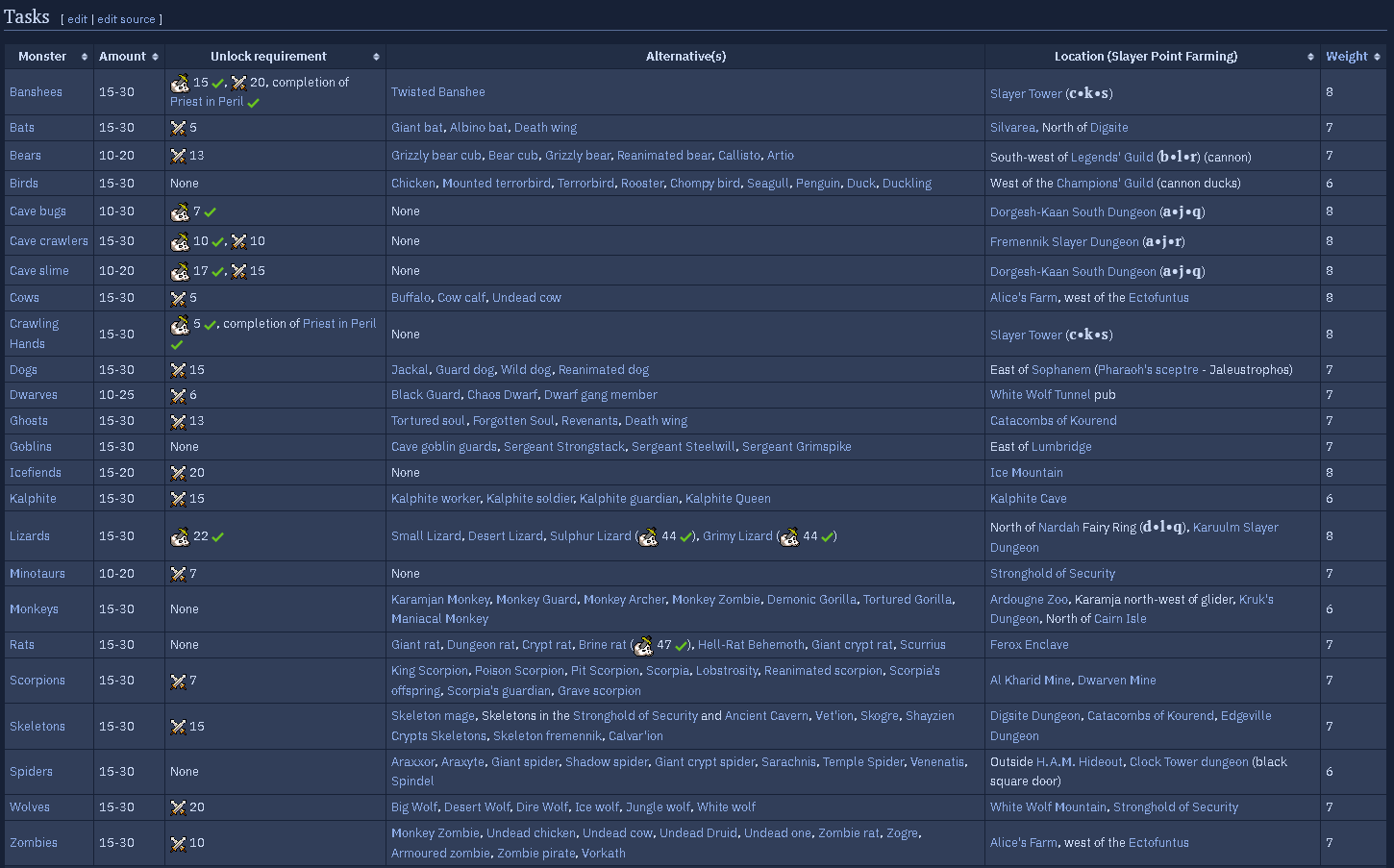
Task: Click the Slayer icon next to Brine rat
Action: 643,646
